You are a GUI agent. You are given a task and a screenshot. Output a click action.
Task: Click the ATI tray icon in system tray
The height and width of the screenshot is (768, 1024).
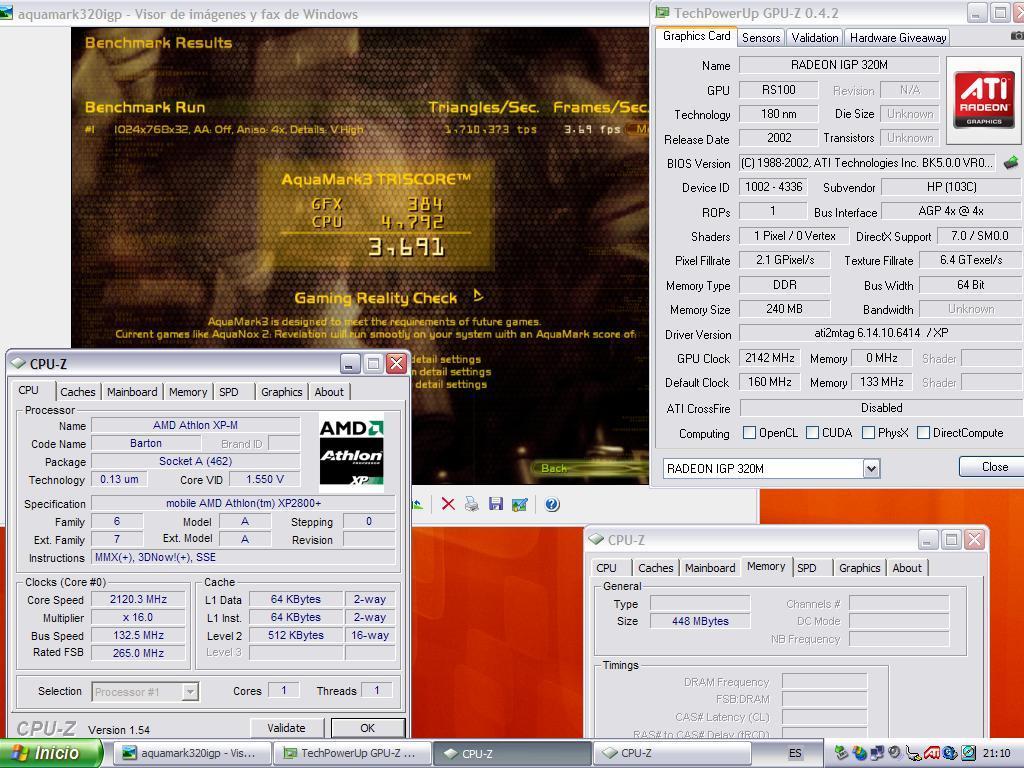pyautogui.click(x=932, y=754)
